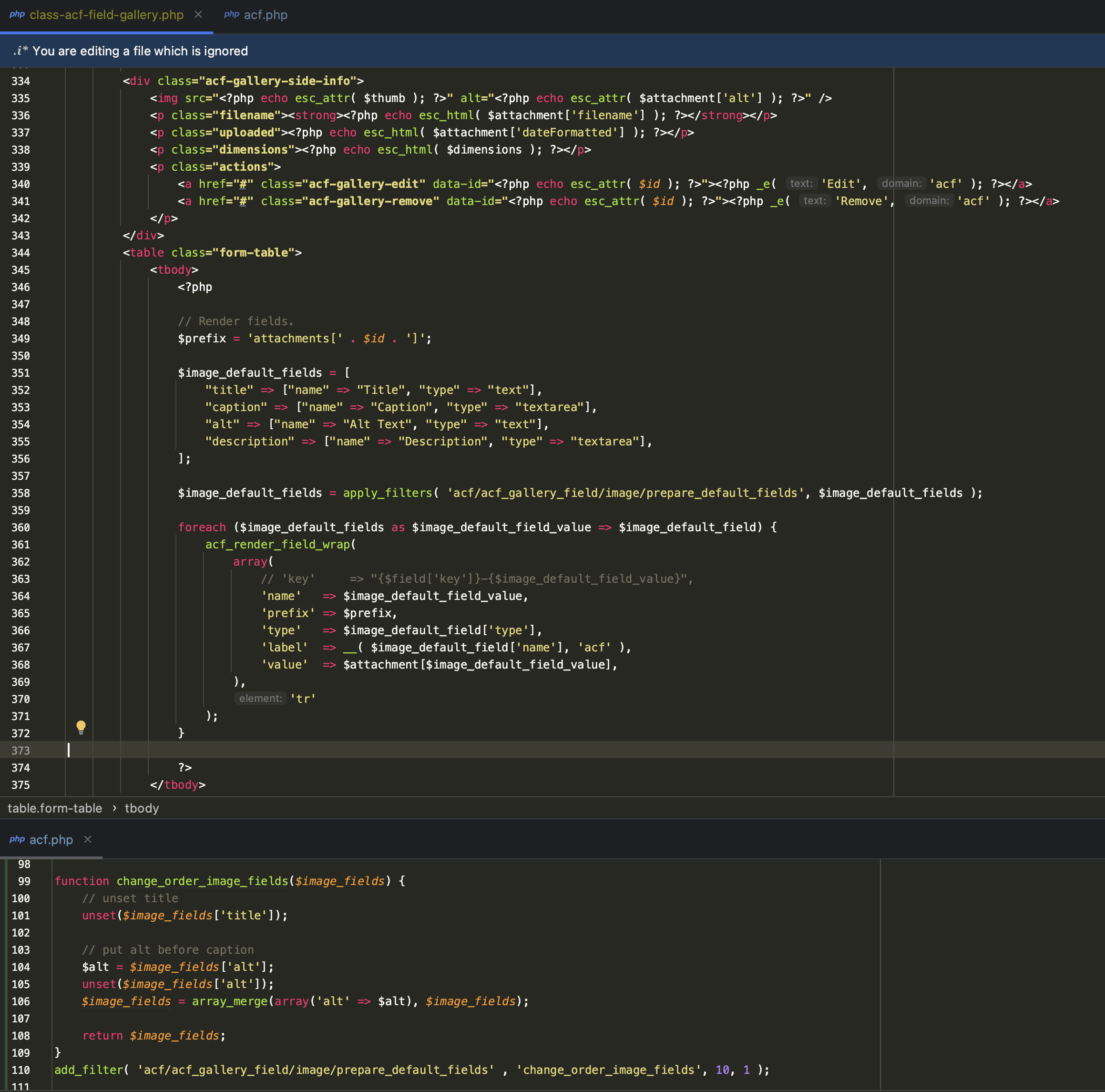Click 'element:' parameter hint before 'tr'
Viewport: 1105px width, 1092px height.
click(260, 699)
